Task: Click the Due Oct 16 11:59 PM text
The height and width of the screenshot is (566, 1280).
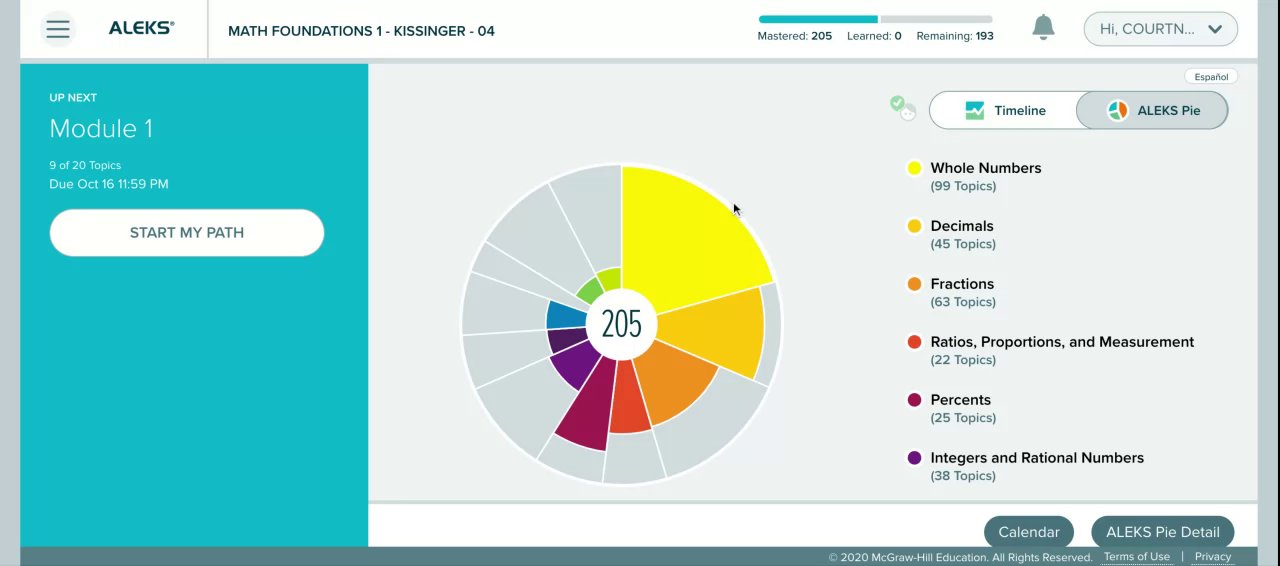Action: tap(109, 184)
